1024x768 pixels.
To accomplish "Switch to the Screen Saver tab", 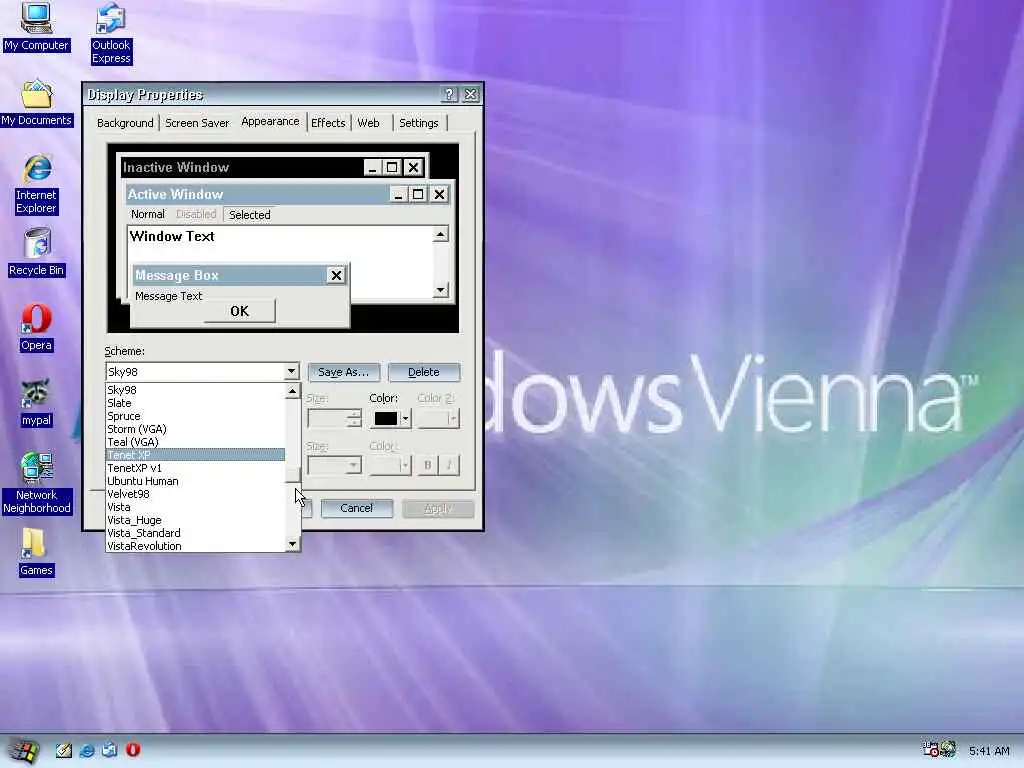I will coord(197,123).
